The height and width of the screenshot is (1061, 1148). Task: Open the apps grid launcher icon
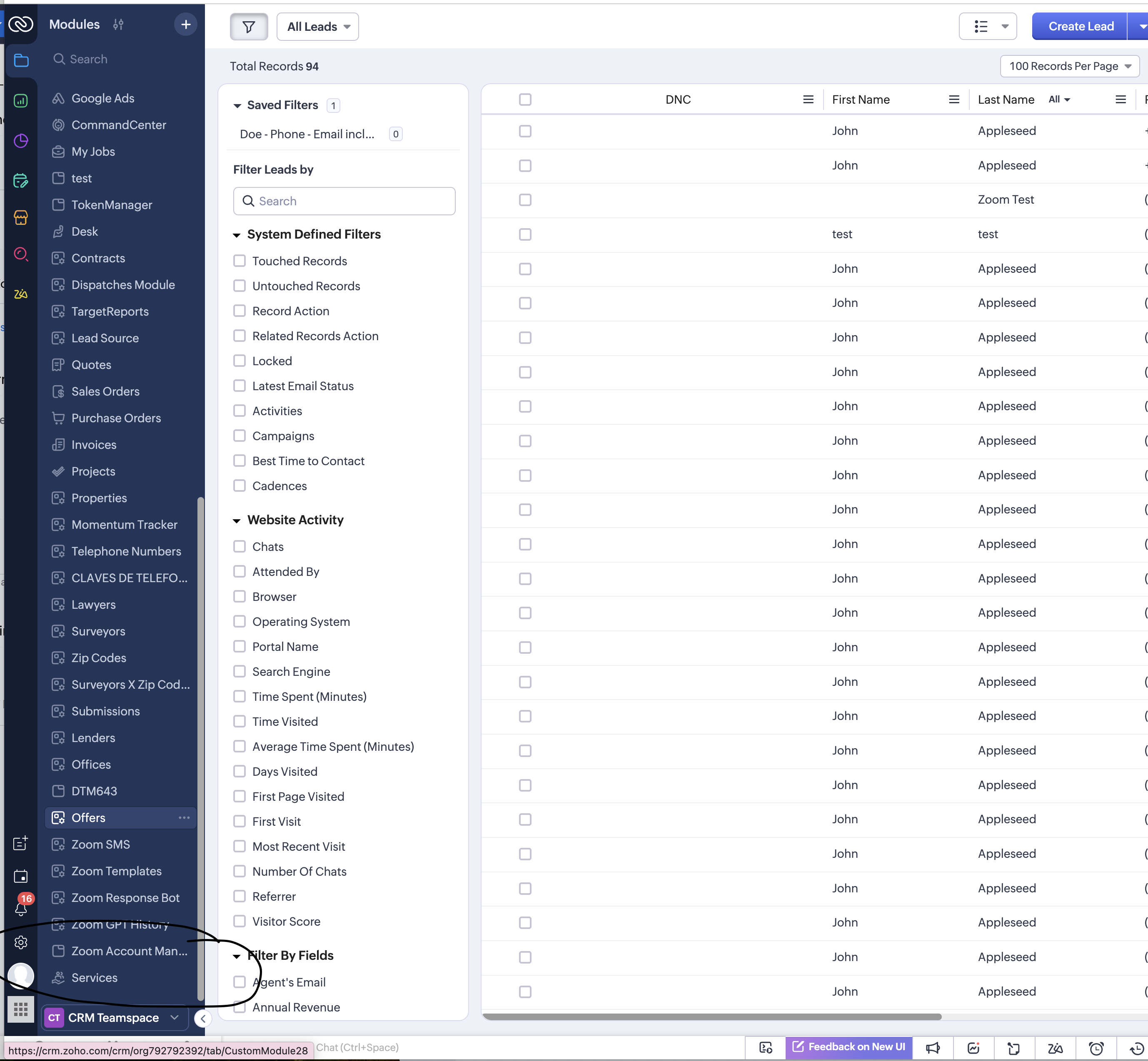tap(21, 1009)
